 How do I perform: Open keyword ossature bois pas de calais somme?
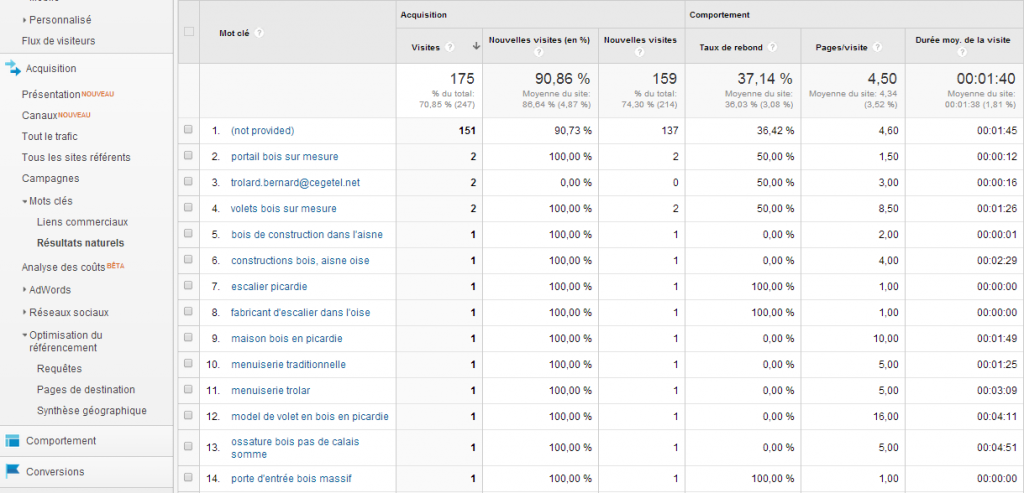pos(295,447)
